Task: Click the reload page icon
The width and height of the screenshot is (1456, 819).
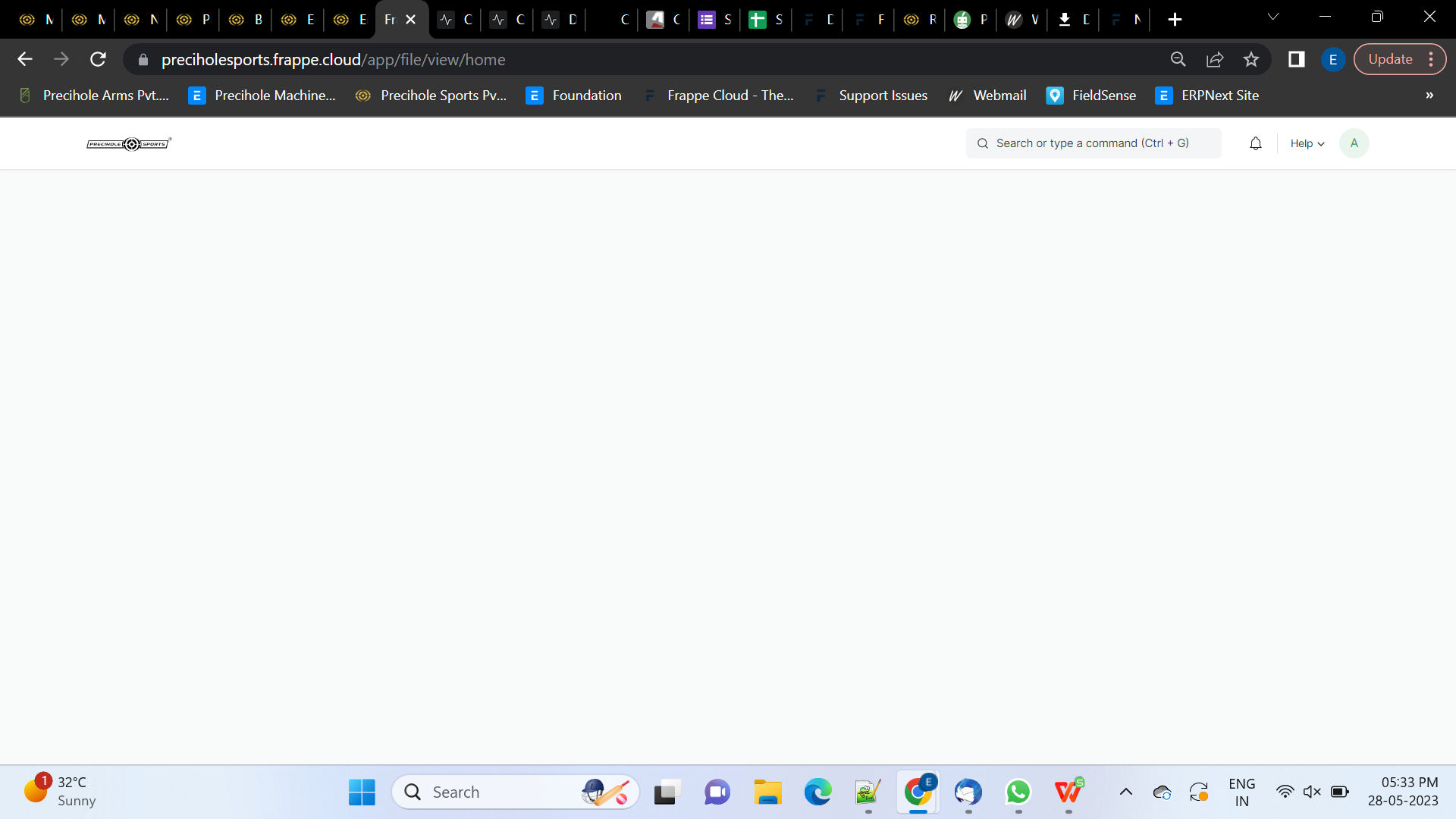Action: point(98,59)
